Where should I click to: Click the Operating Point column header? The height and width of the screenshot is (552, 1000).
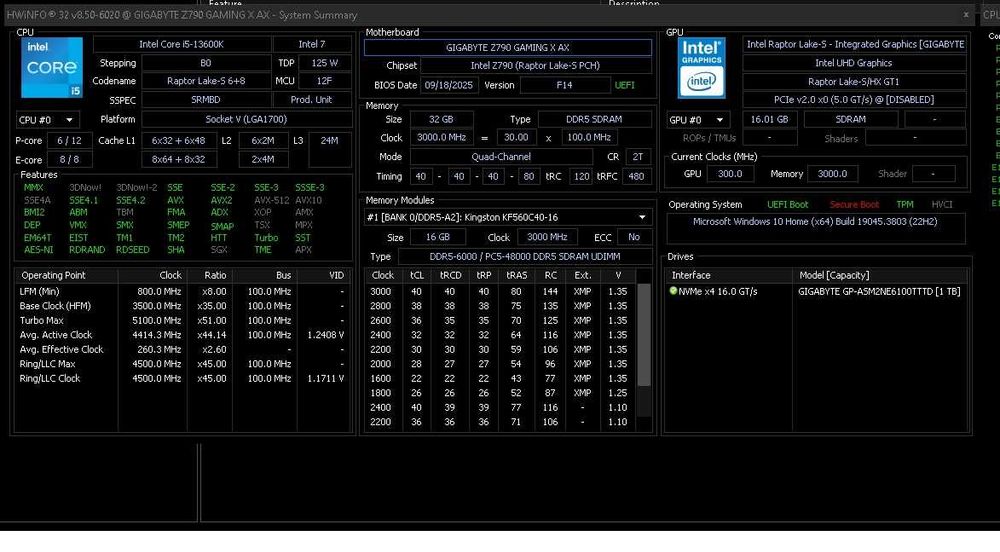pyautogui.click(x=66, y=275)
